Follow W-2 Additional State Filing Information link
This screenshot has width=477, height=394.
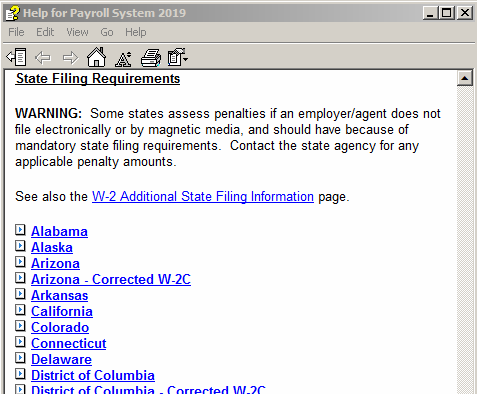pyautogui.click(x=203, y=196)
